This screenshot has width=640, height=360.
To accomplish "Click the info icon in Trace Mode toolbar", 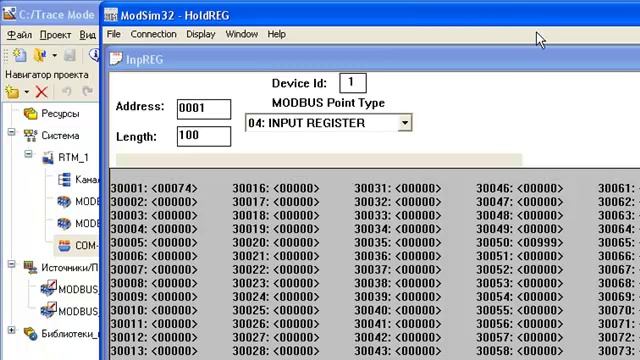I will point(94,55).
